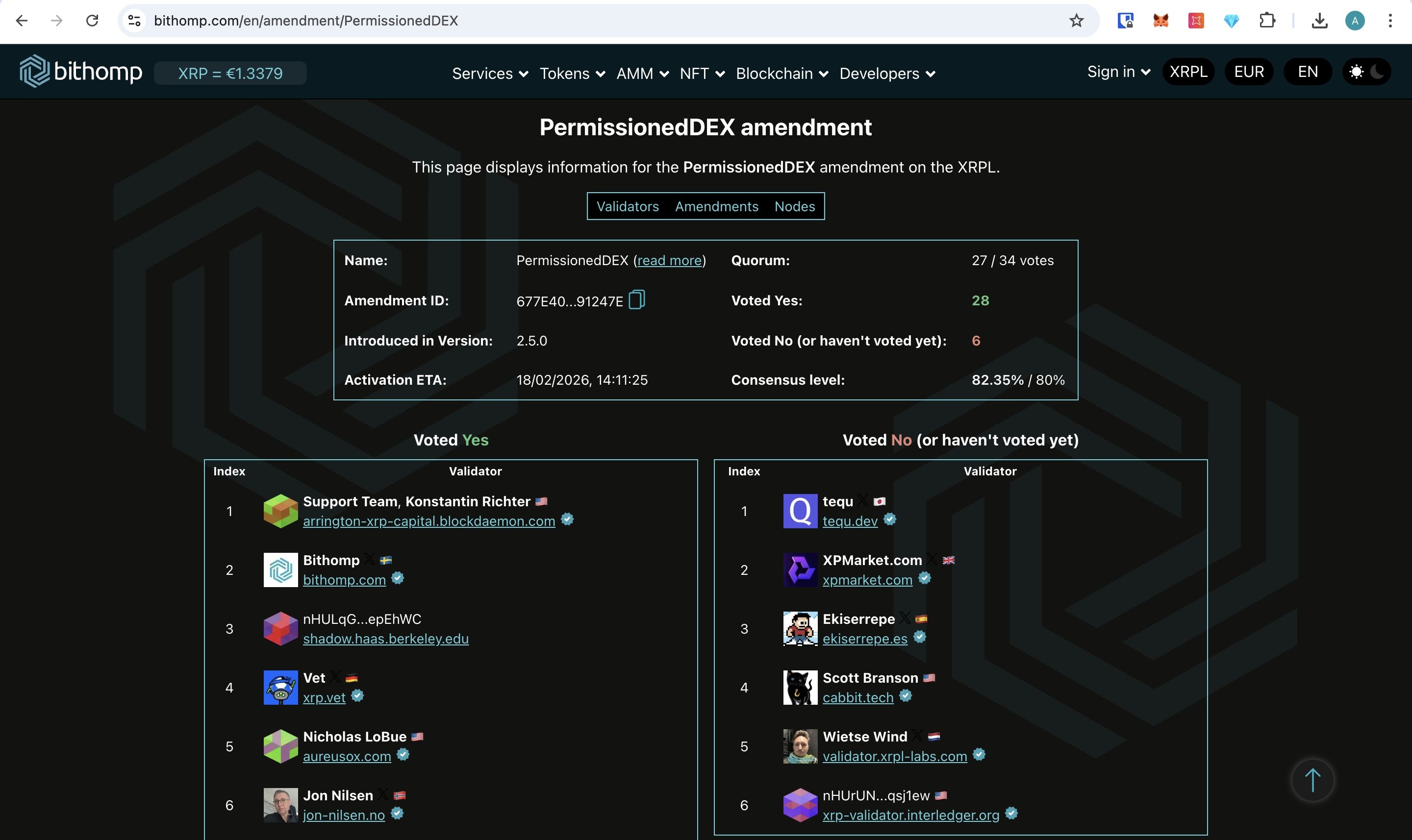Open browser Extensions puzzle icon
1412x840 pixels.
(1266, 21)
